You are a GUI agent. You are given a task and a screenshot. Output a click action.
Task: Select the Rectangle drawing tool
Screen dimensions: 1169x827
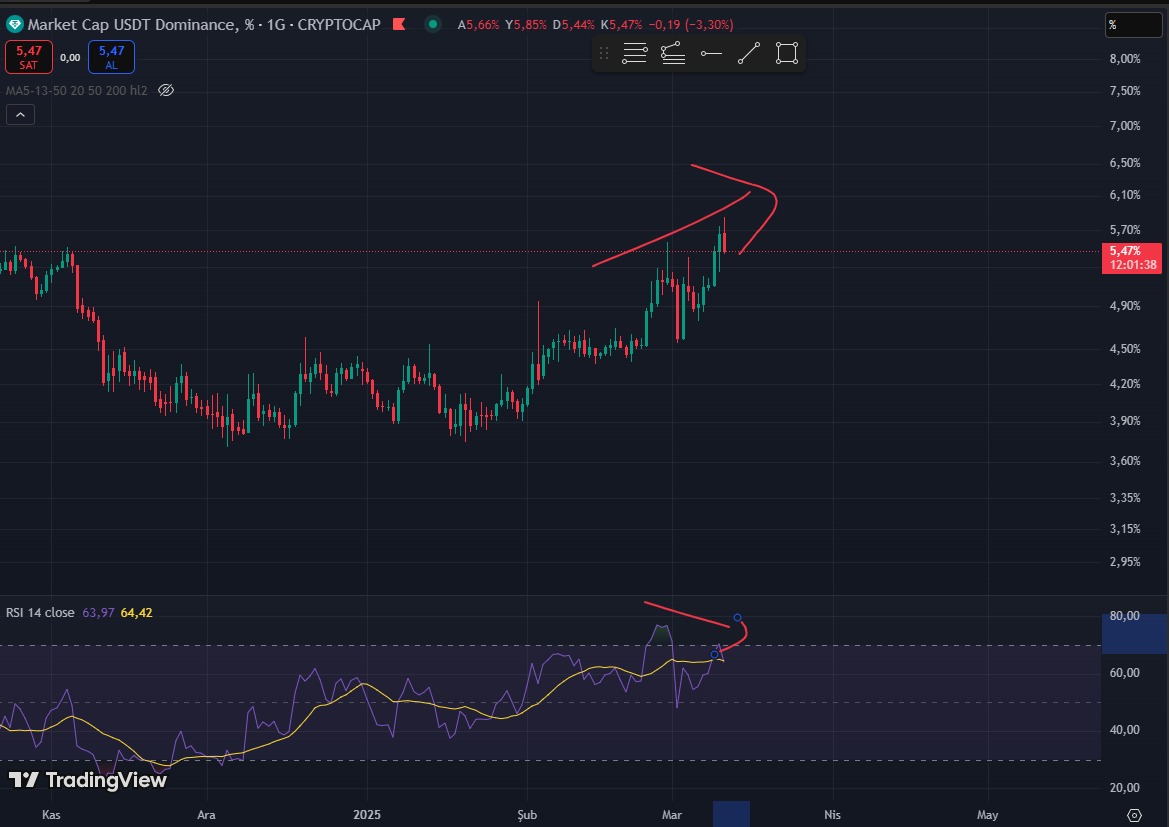click(786, 53)
